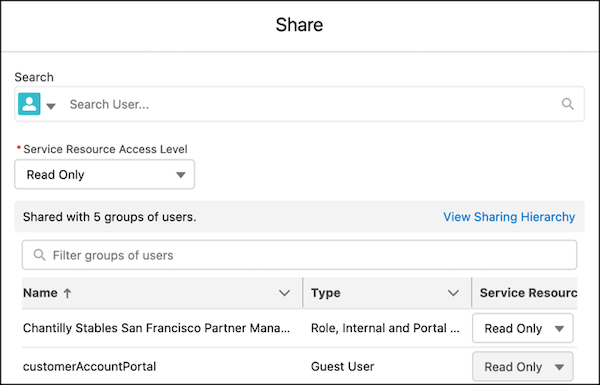The width and height of the screenshot is (600, 385).
Task: Click the Share dialog title
Action: tap(299, 25)
